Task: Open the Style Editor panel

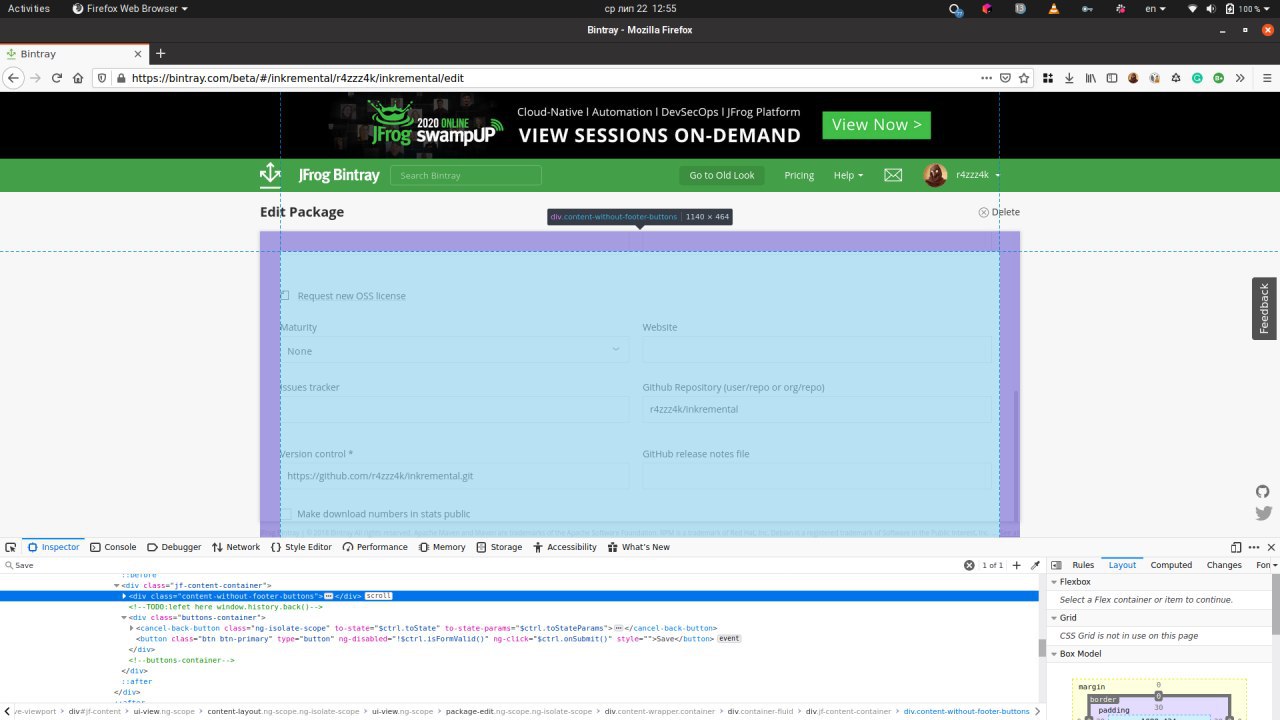Action: point(301,547)
